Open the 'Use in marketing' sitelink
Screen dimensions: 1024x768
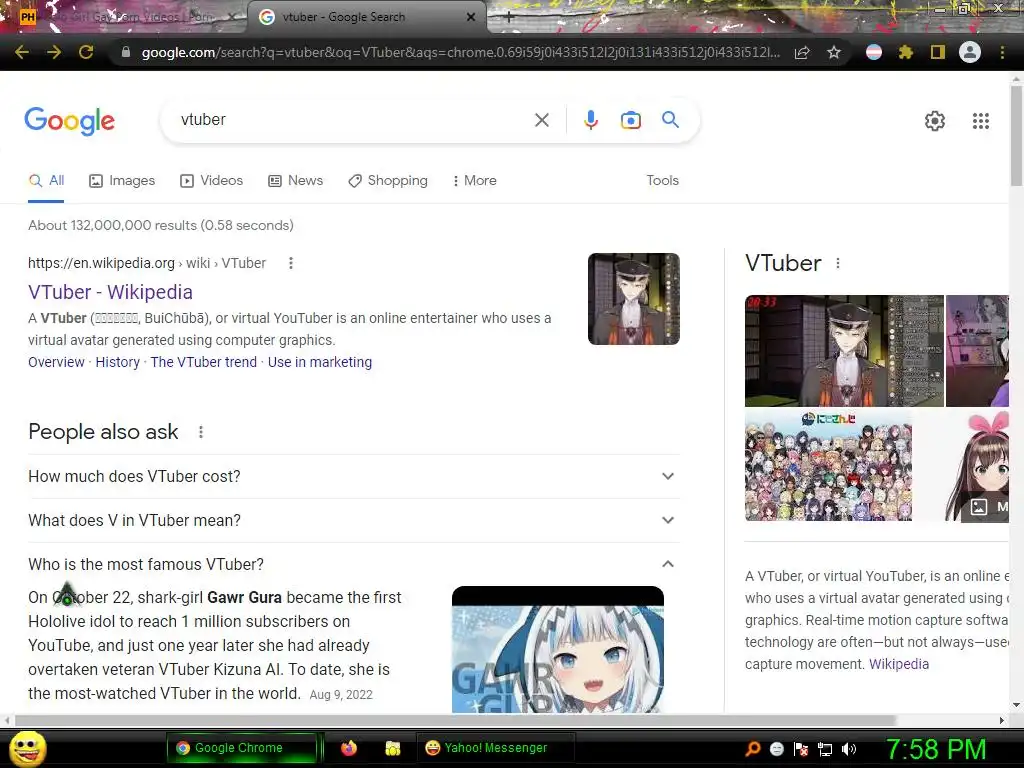tap(320, 362)
